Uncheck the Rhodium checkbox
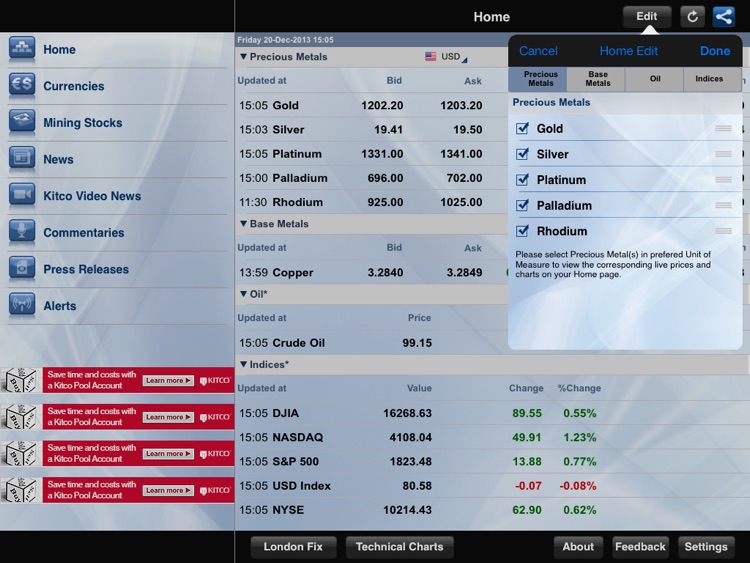 tap(522, 231)
